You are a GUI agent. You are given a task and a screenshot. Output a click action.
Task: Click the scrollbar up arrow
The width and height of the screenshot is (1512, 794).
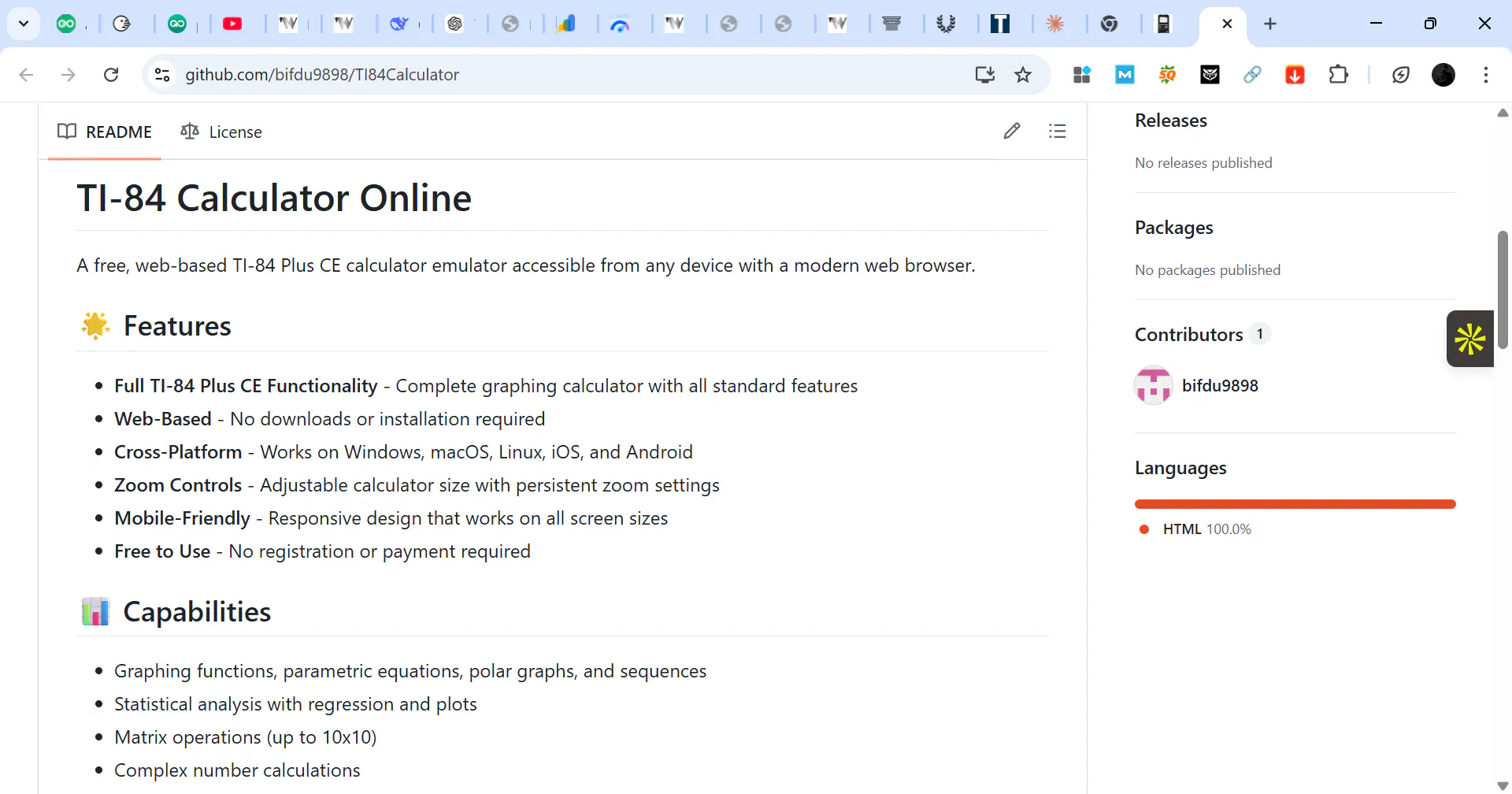[x=1503, y=113]
